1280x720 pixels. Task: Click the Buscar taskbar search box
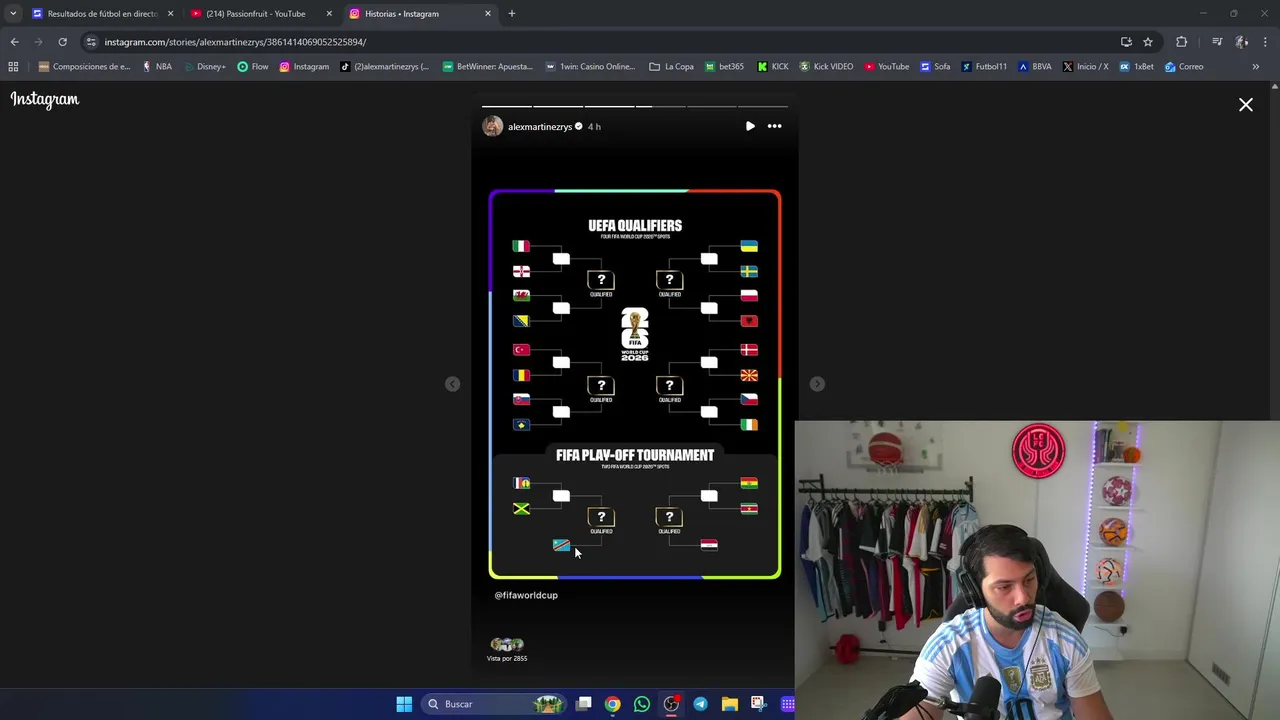[494, 704]
